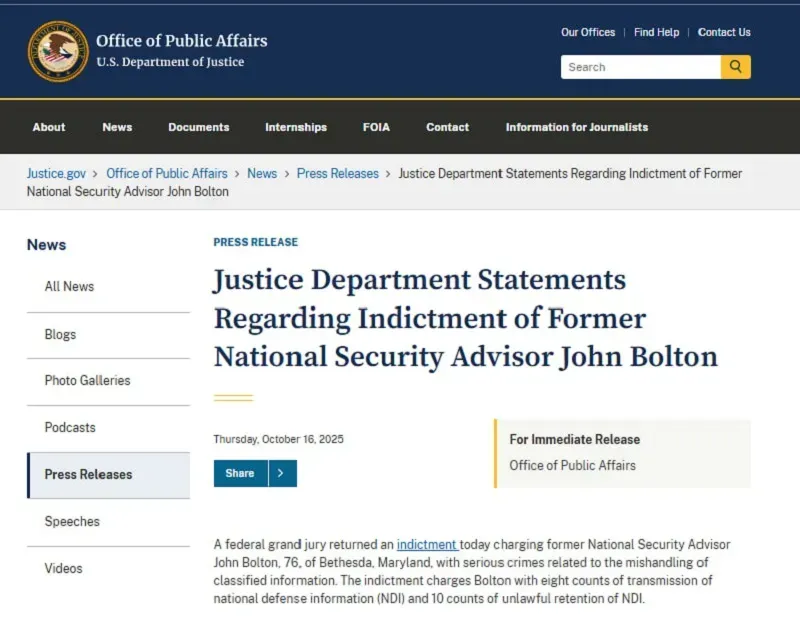Select Speeches in the left sidebar
Image resolution: width=800 pixels, height=617 pixels.
tap(72, 521)
